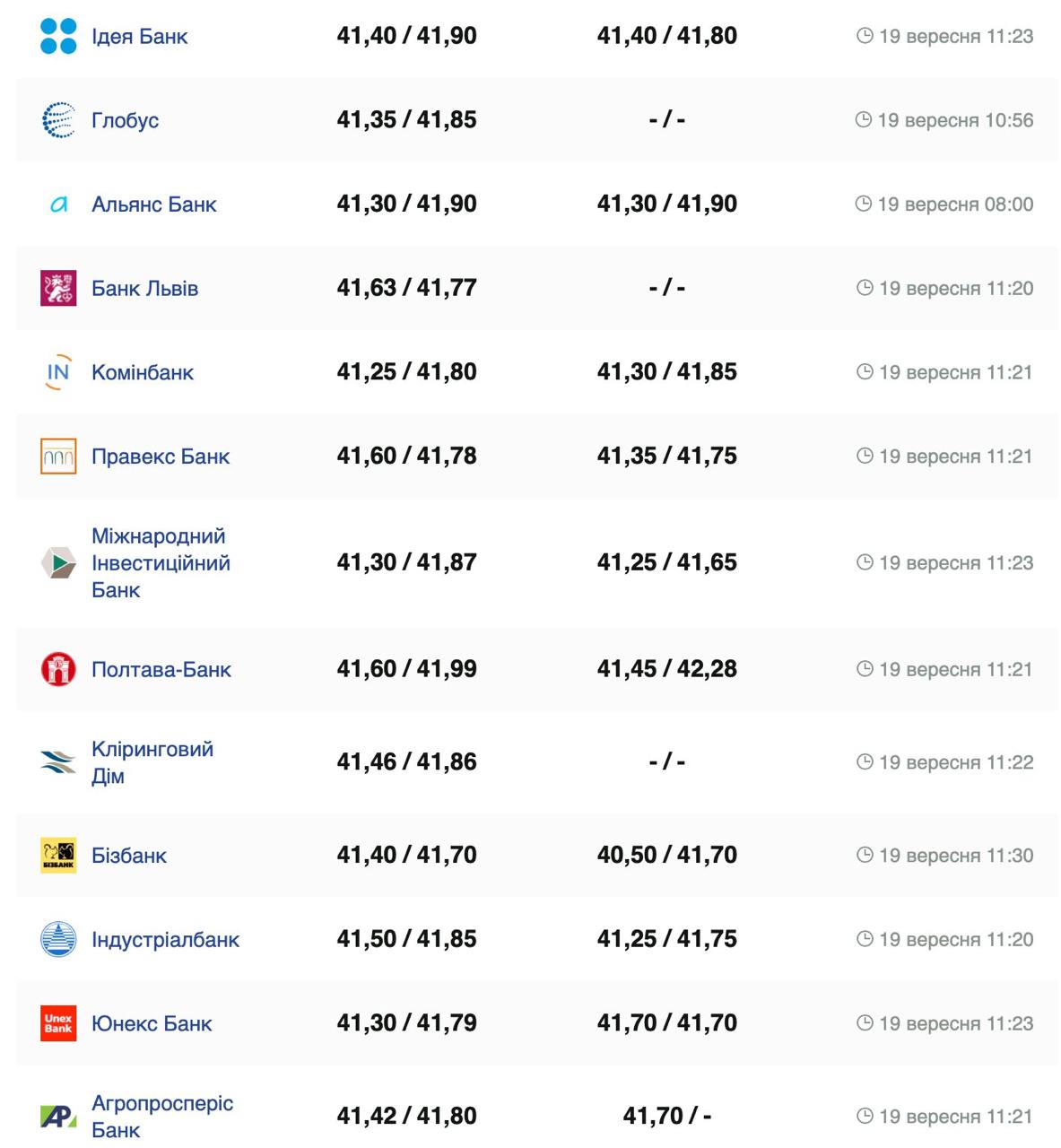Image resolution: width=1061 pixels, height=1148 pixels.
Task: Click the Агропросперіс Банк AP logo
Action: (58, 1117)
